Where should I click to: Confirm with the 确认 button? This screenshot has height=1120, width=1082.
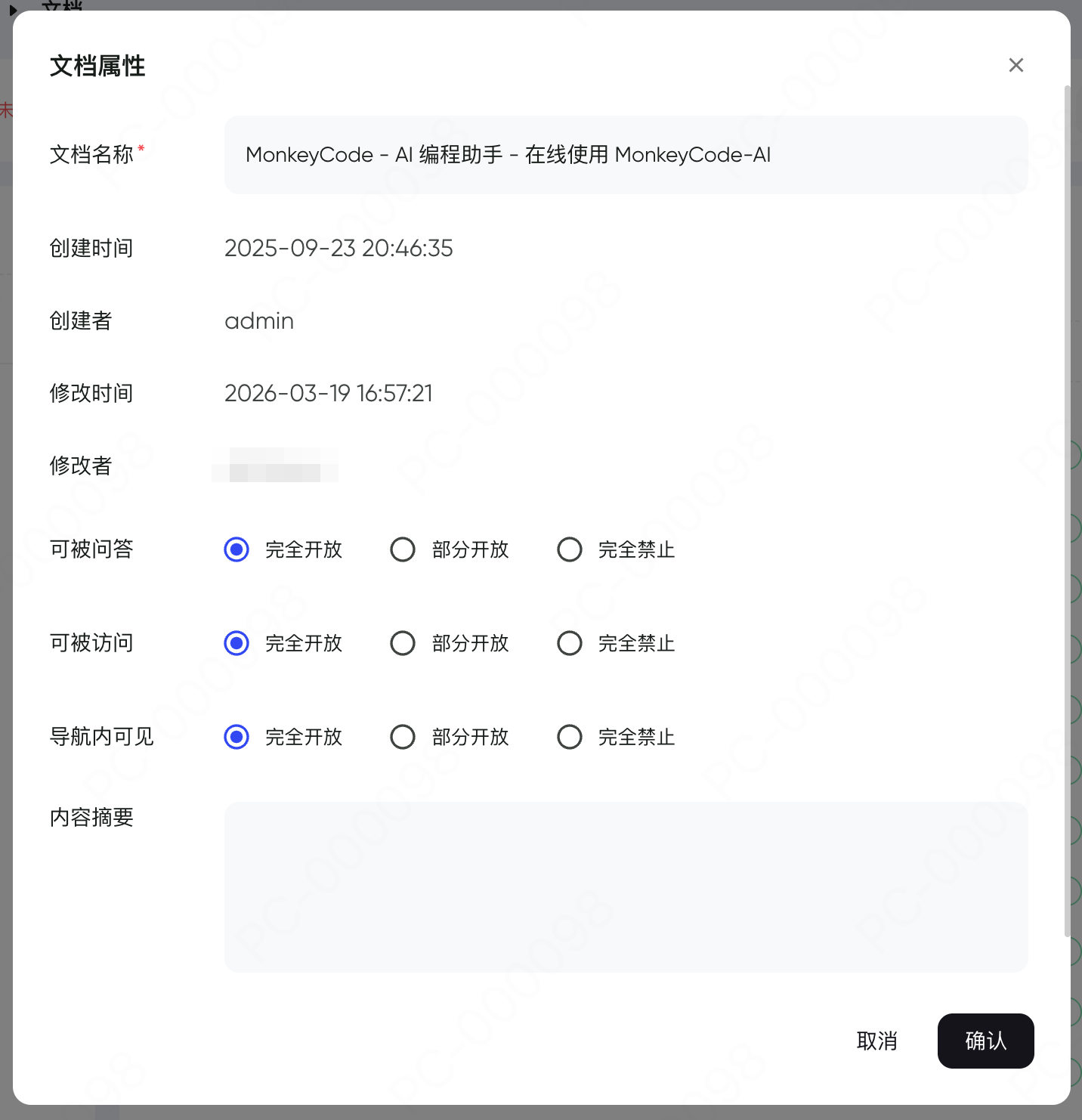tap(986, 1041)
